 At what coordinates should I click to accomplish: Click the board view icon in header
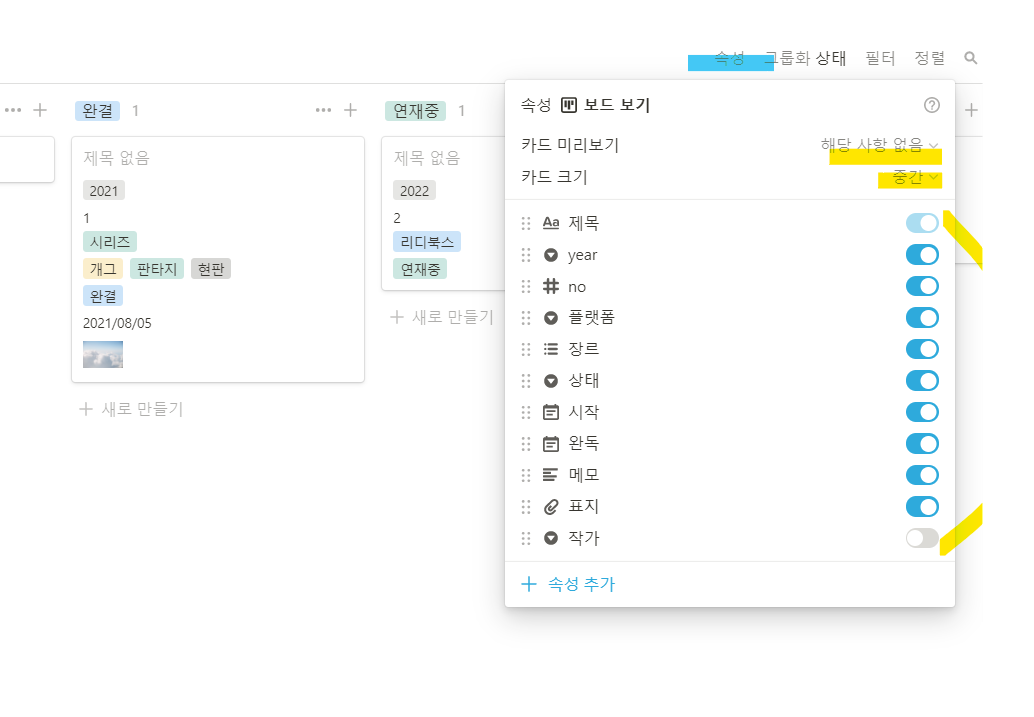coord(568,106)
